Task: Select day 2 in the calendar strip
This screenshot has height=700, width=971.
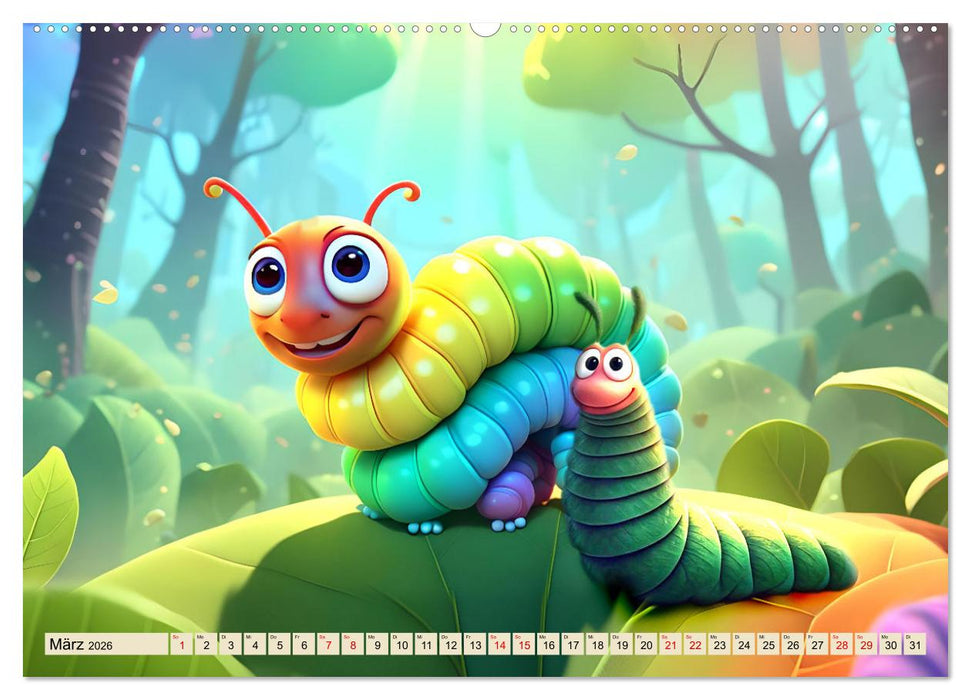Action: [x=205, y=645]
